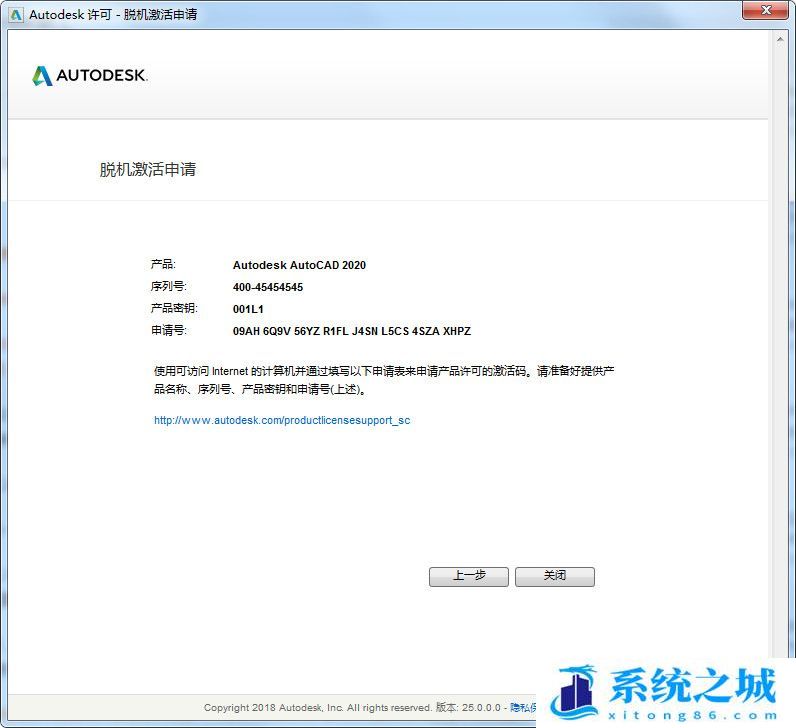This screenshot has height=728, width=796.
Task: Select the product name Autodesk AutoCAD 2020
Action: pyautogui.click(x=299, y=265)
